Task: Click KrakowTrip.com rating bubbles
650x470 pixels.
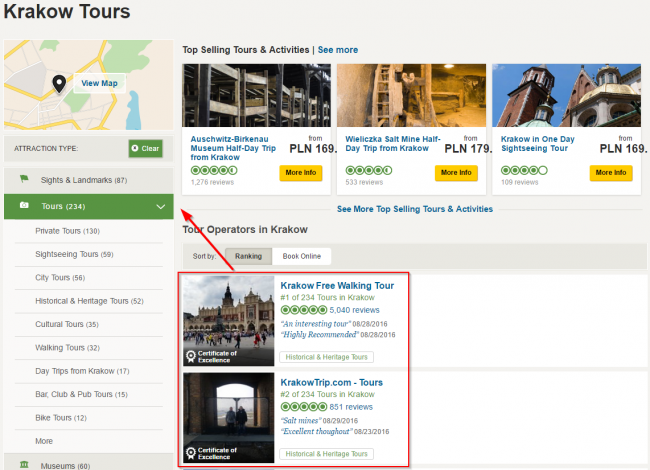Action: 304,407
